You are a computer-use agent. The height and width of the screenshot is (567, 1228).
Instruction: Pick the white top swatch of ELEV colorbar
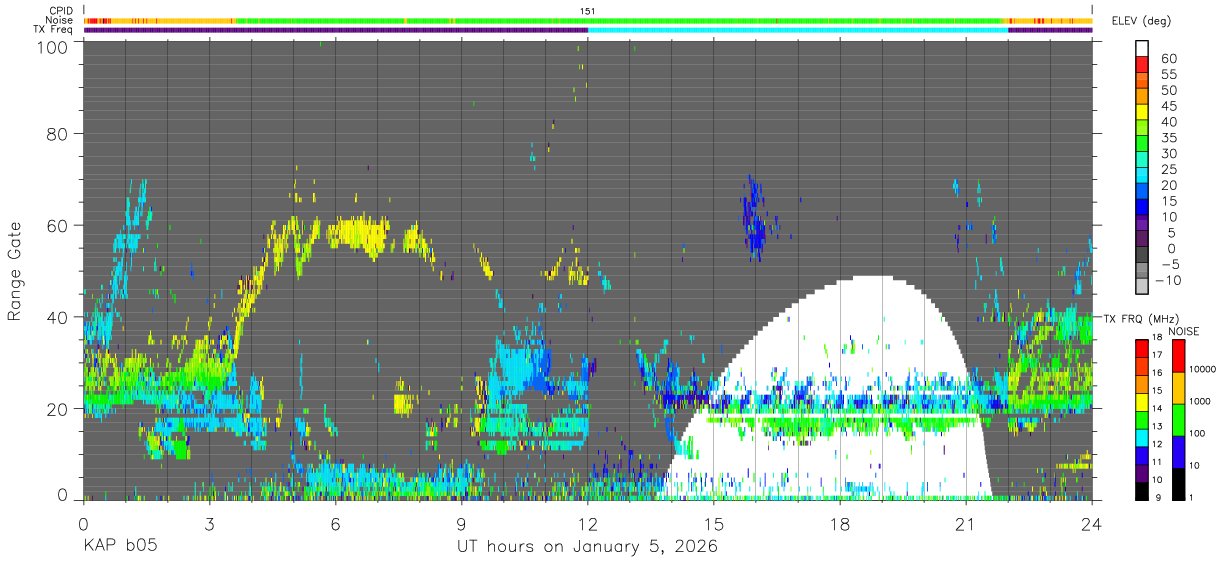[x=1142, y=48]
